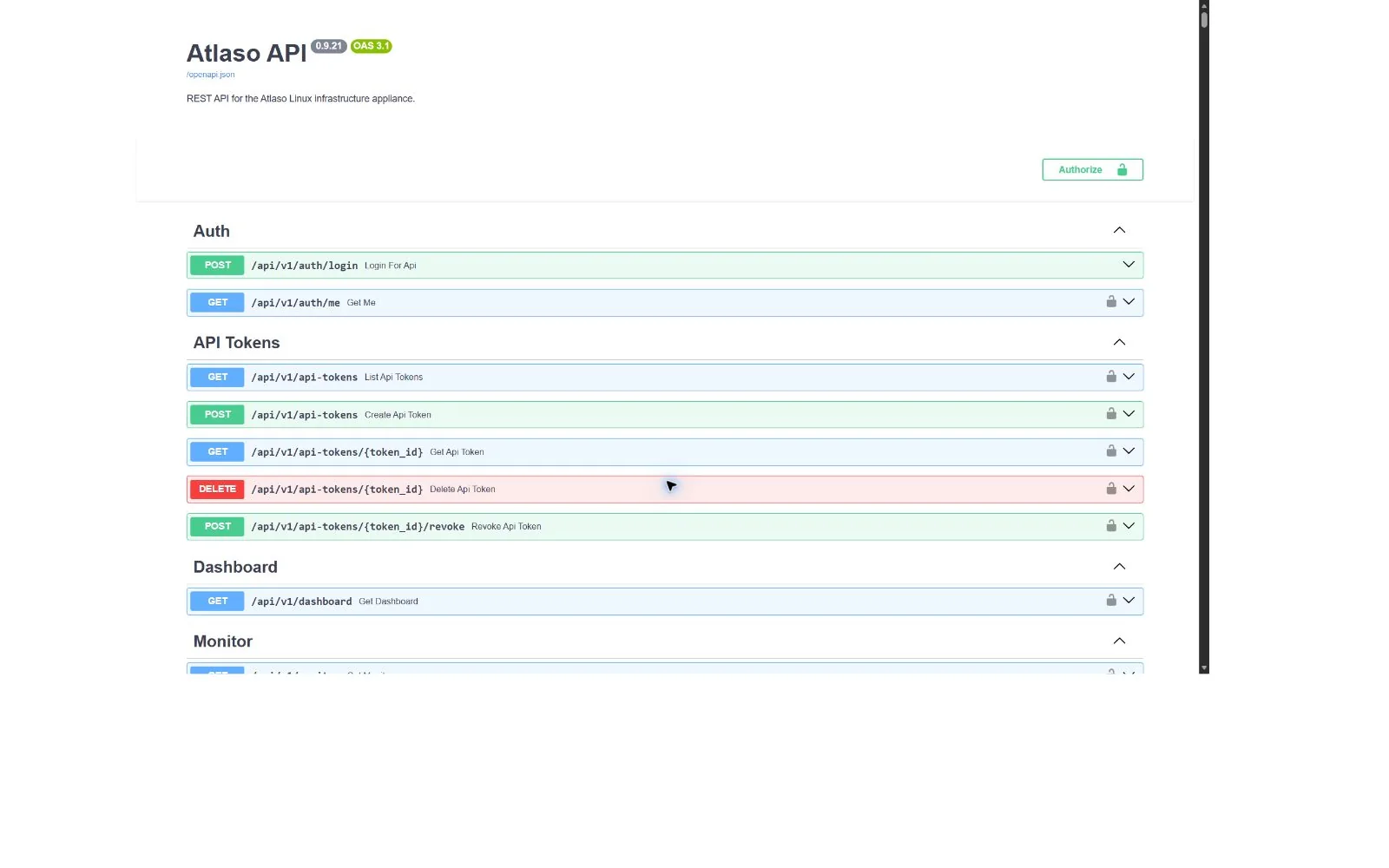Click the vertical scrollbar thumb
The image size is (1389, 868).
point(1204,19)
